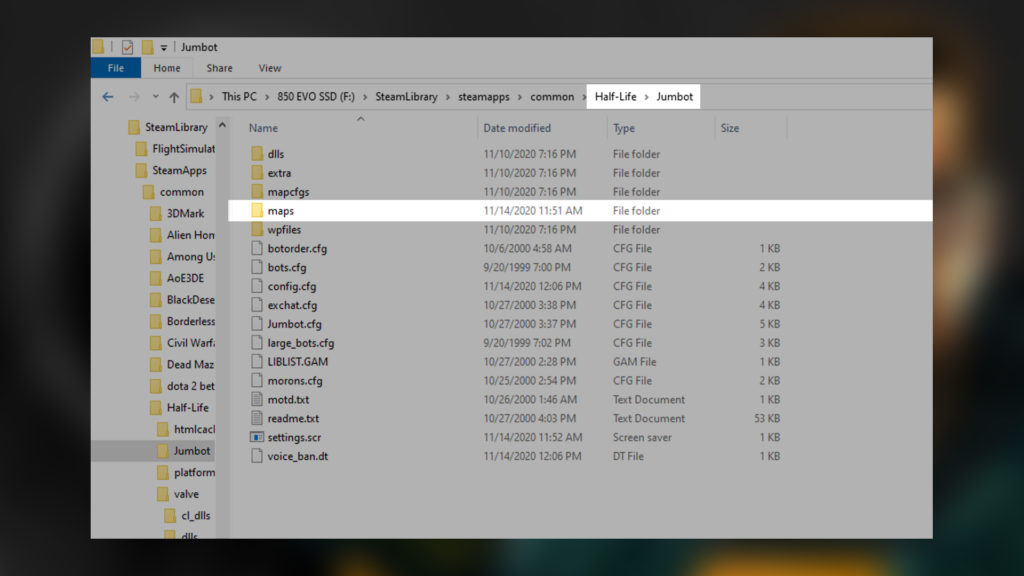Viewport: 1024px width, 576px height.
Task: Click the settings.scr screen saver icon
Action: [257, 438]
